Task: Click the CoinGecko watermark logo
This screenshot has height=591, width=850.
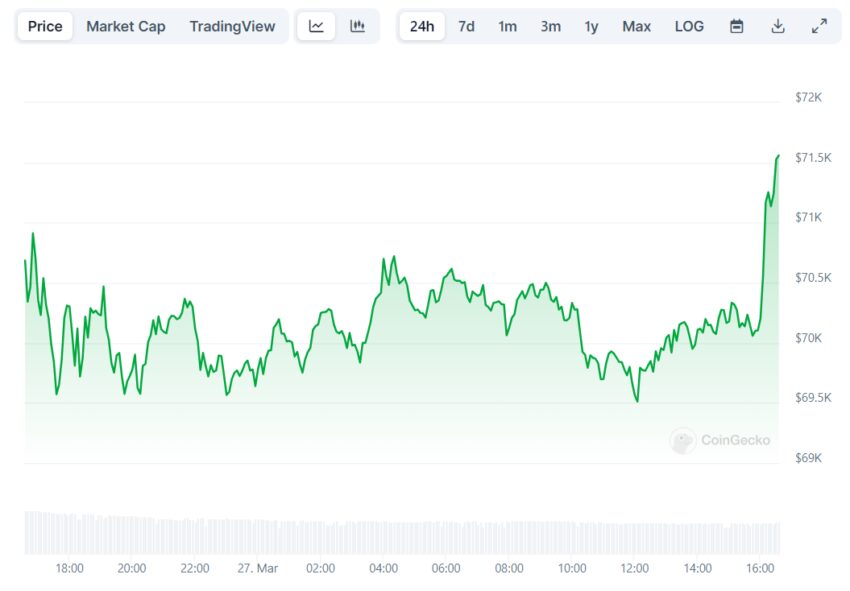Action: click(x=720, y=440)
